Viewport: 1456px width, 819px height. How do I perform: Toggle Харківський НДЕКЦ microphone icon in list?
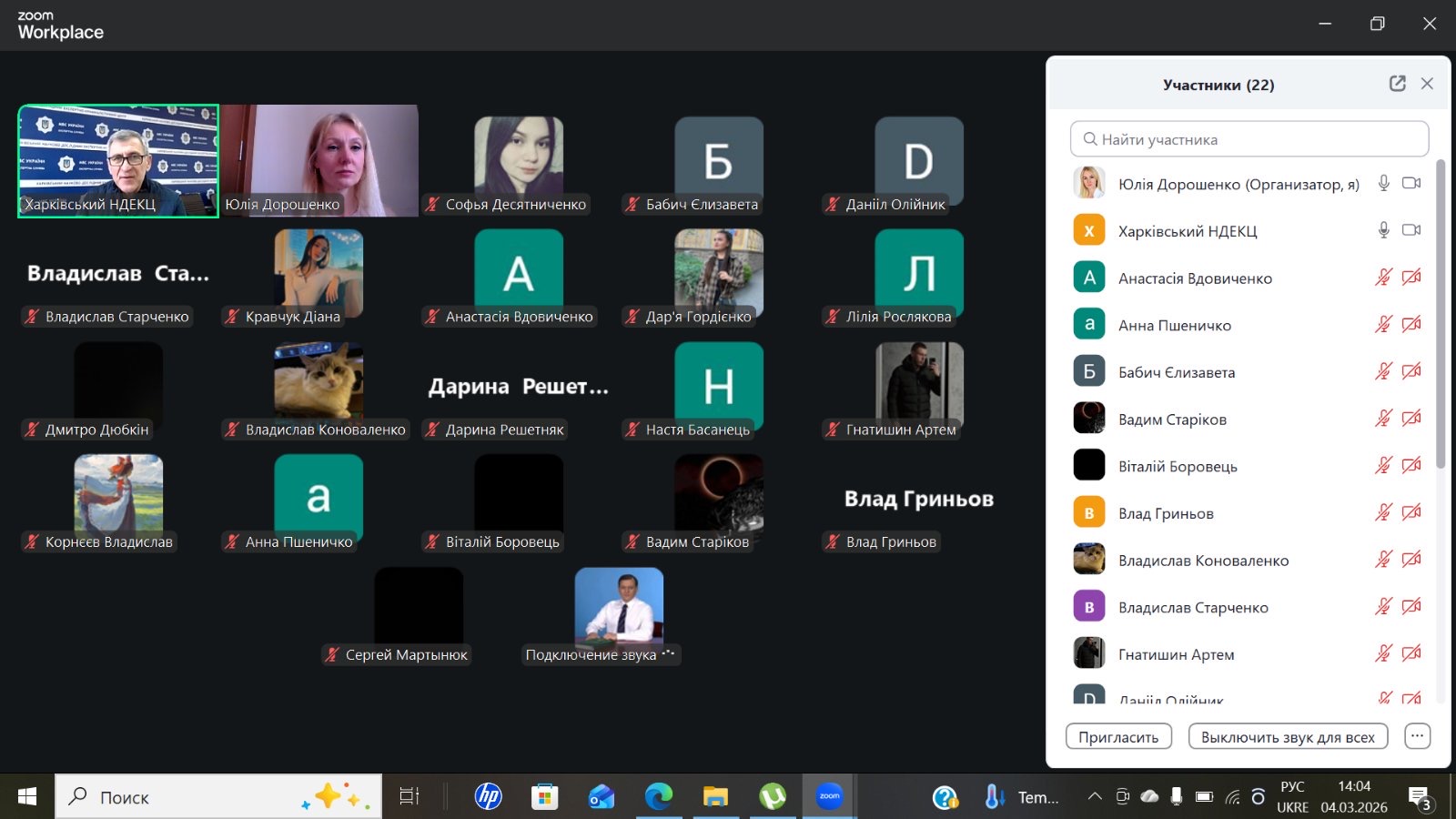(x=1383, y=230)
